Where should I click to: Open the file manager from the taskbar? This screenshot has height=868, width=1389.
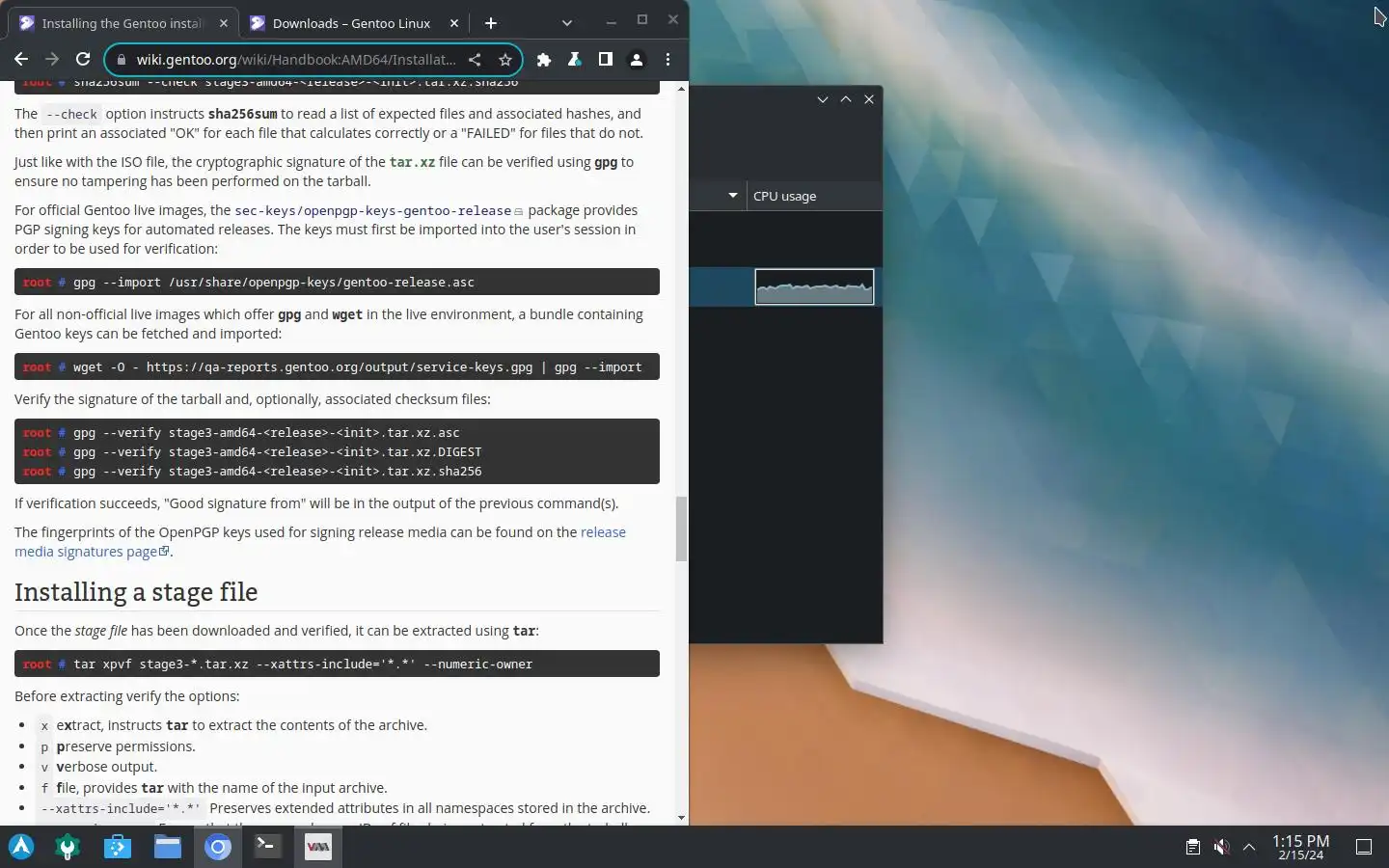click(x=168, y=847)
